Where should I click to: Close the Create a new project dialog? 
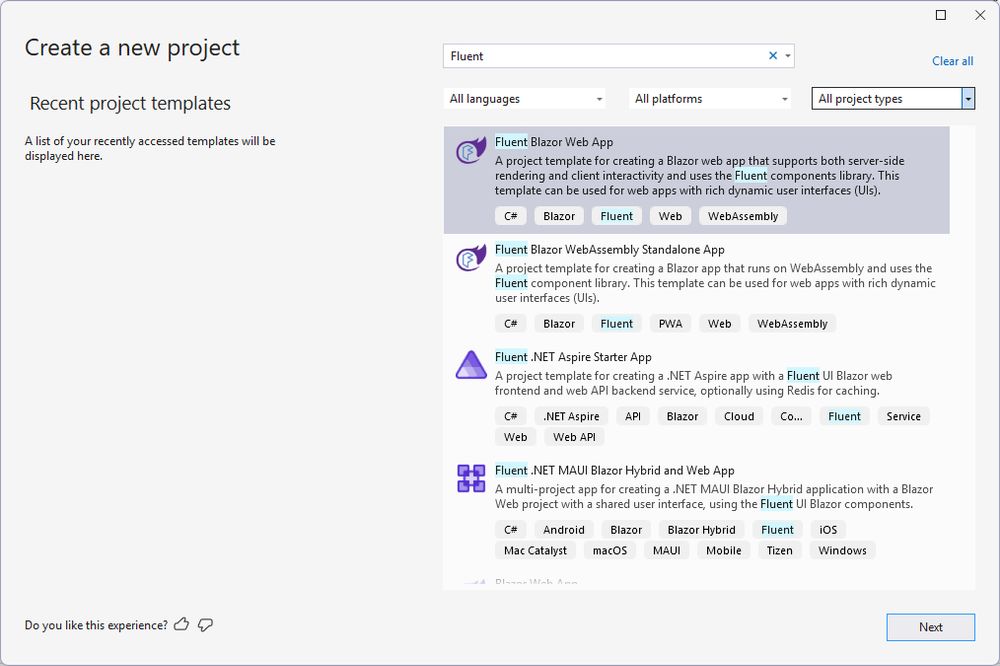pyautogui.click(x=980, y=15)
